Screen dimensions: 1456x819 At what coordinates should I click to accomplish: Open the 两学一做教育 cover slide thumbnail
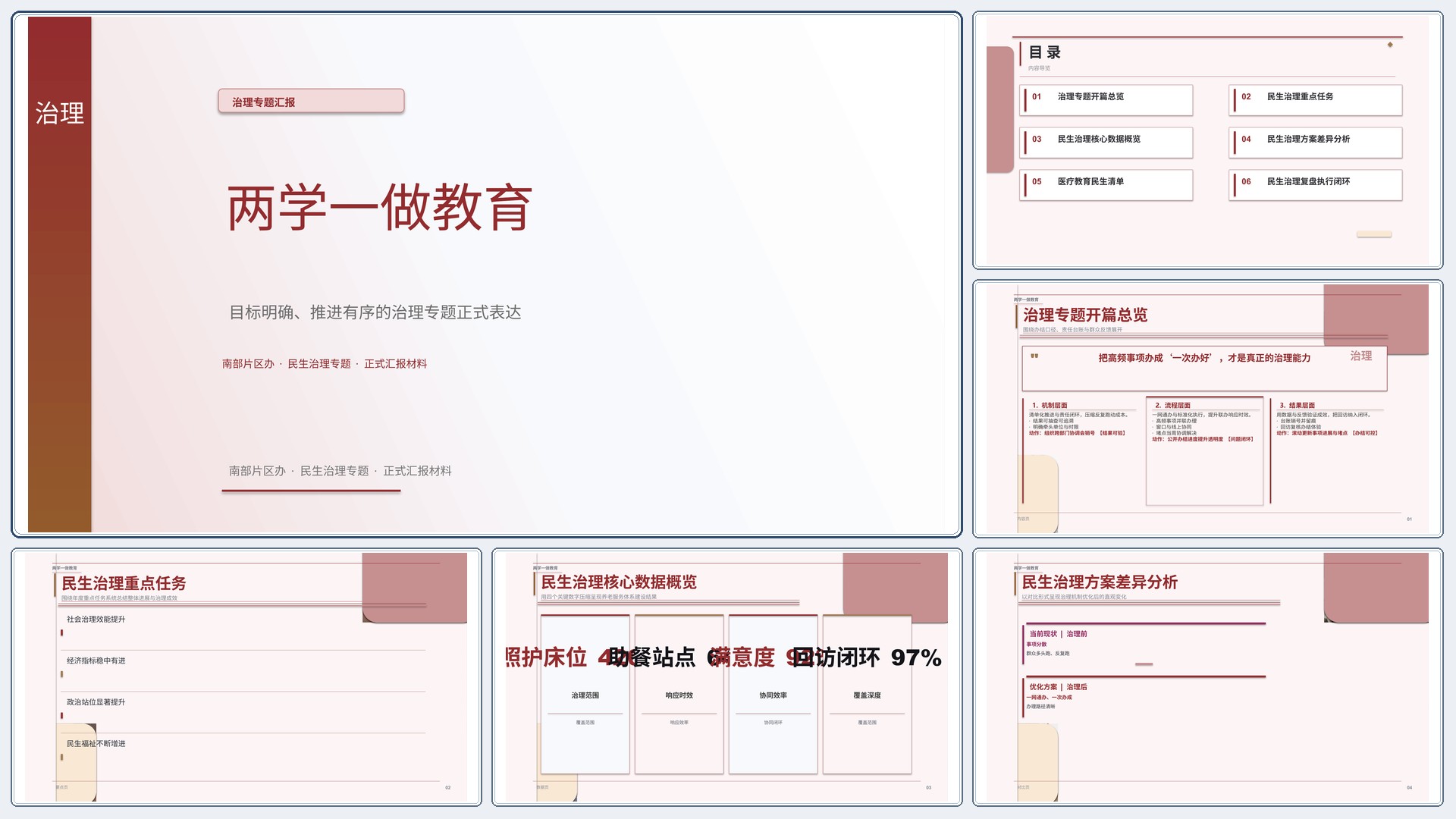coord(486,275)
